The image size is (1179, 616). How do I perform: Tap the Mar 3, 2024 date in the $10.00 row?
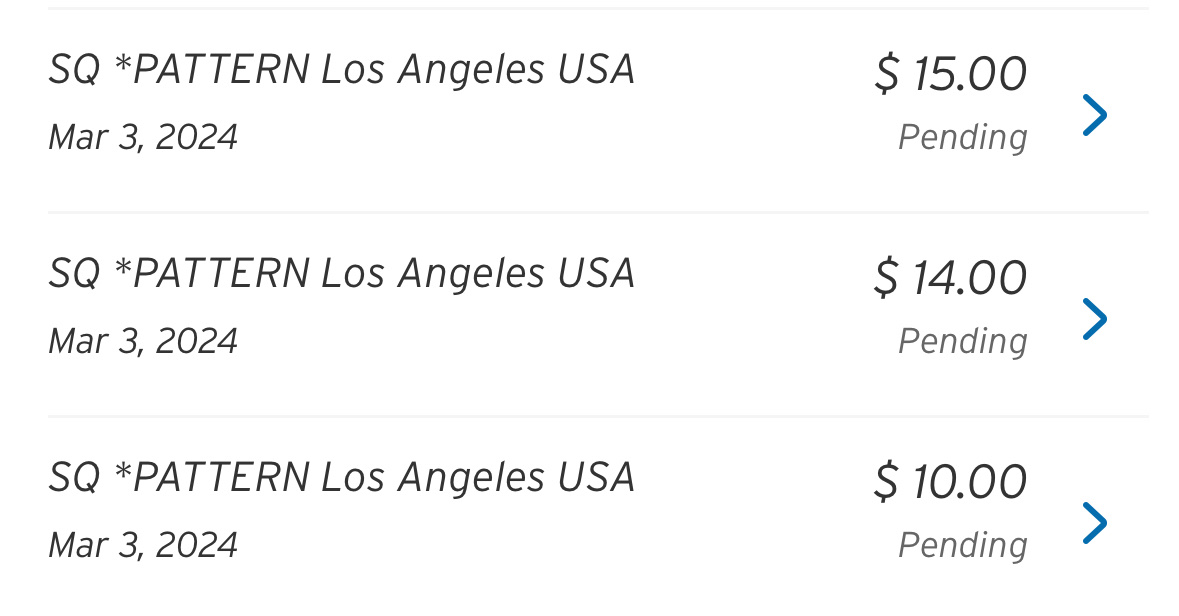tap(143, 545)
